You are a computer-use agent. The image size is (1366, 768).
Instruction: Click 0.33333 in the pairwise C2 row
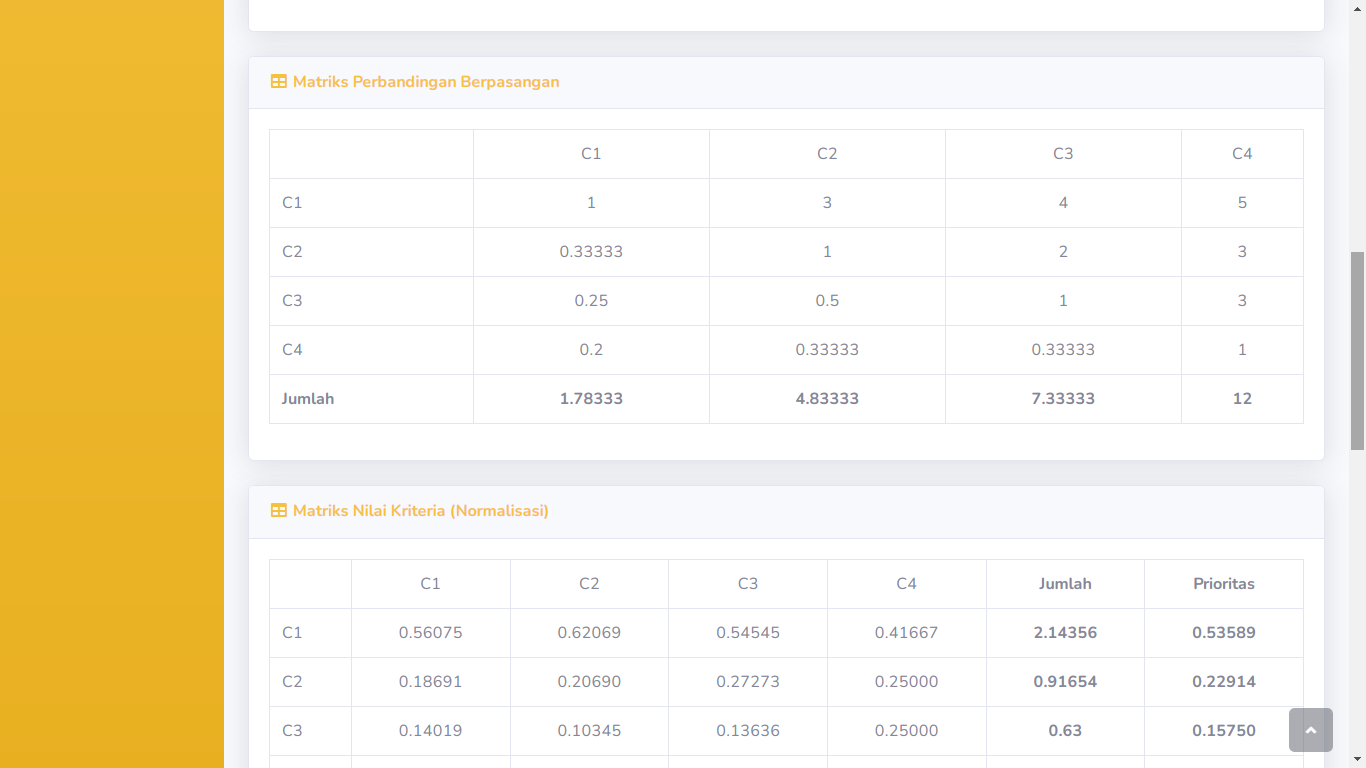[x=591, y=252]
